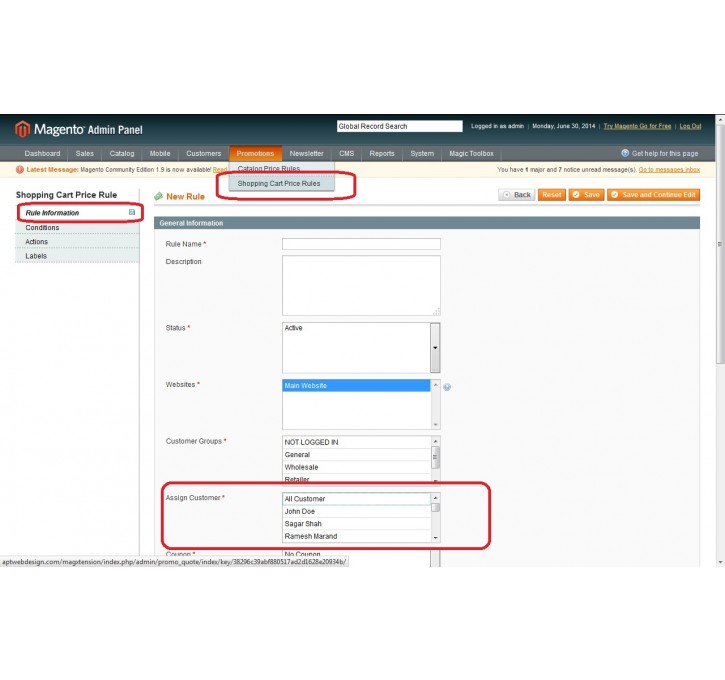725x680 pixels.
Task: Click Save and Continue Edit button
Action: pyautogui.click(x=653, y=195)
